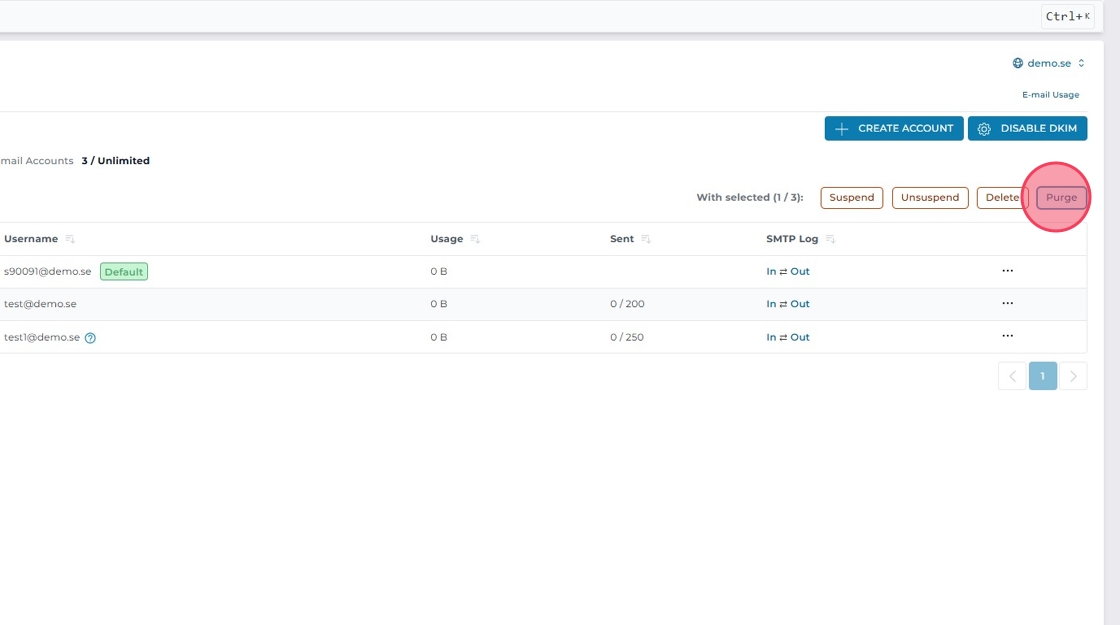Click the Unsuspend button
Image resolution: width=1120 pixels, height=625 pixels.
pyautogui.click(x=930, y=198)
